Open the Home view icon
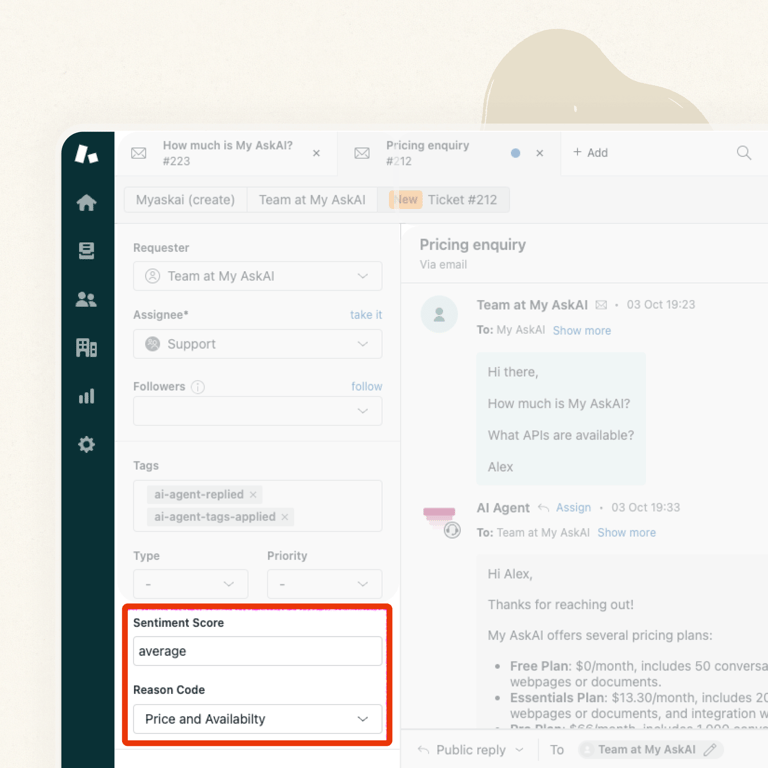This screenshot has height=768, width=768. pyautogui.click(x=86, y=202)
